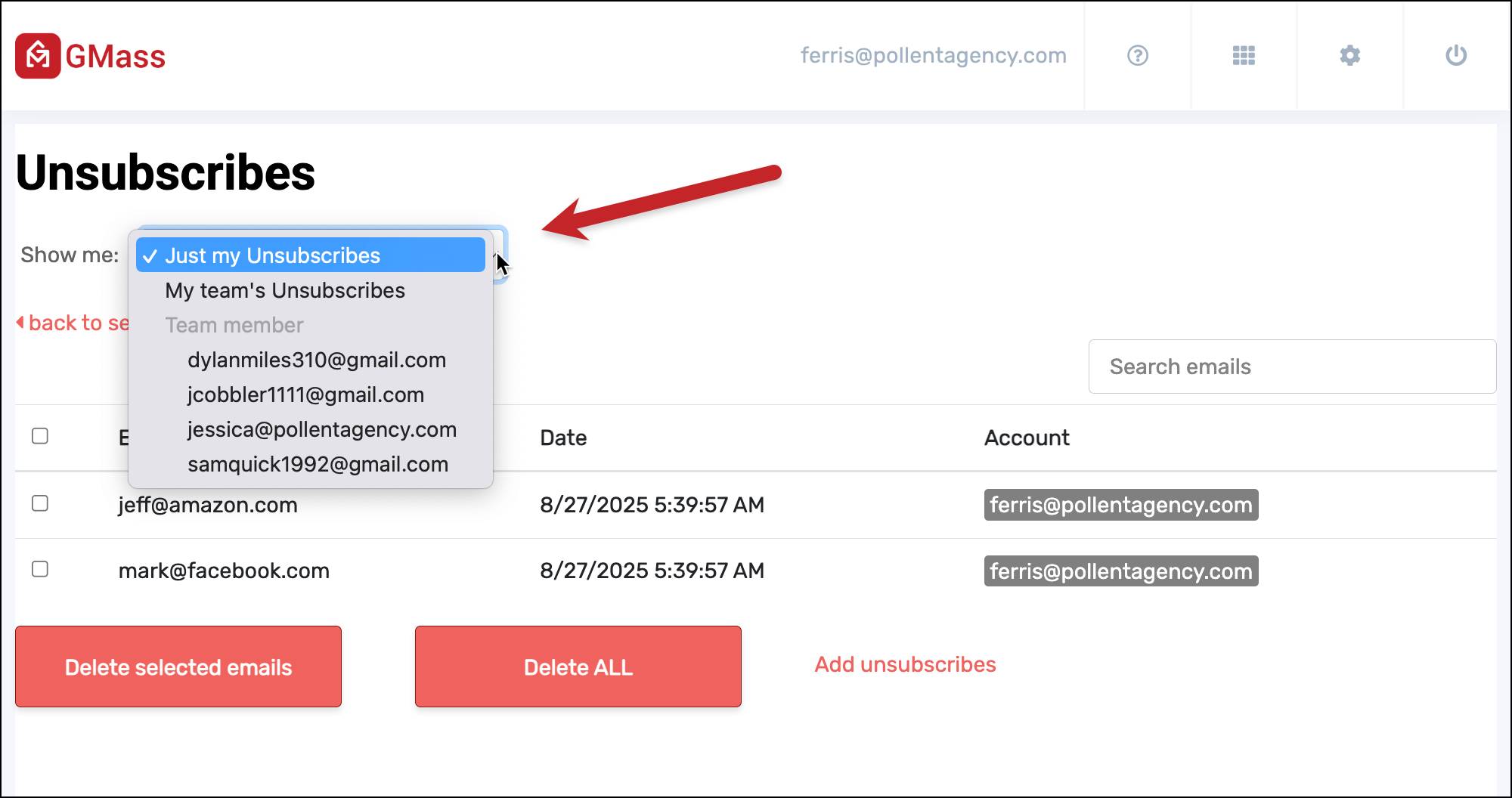
Task: Open the help question mark icon
Action: (x=1137, y=56)
